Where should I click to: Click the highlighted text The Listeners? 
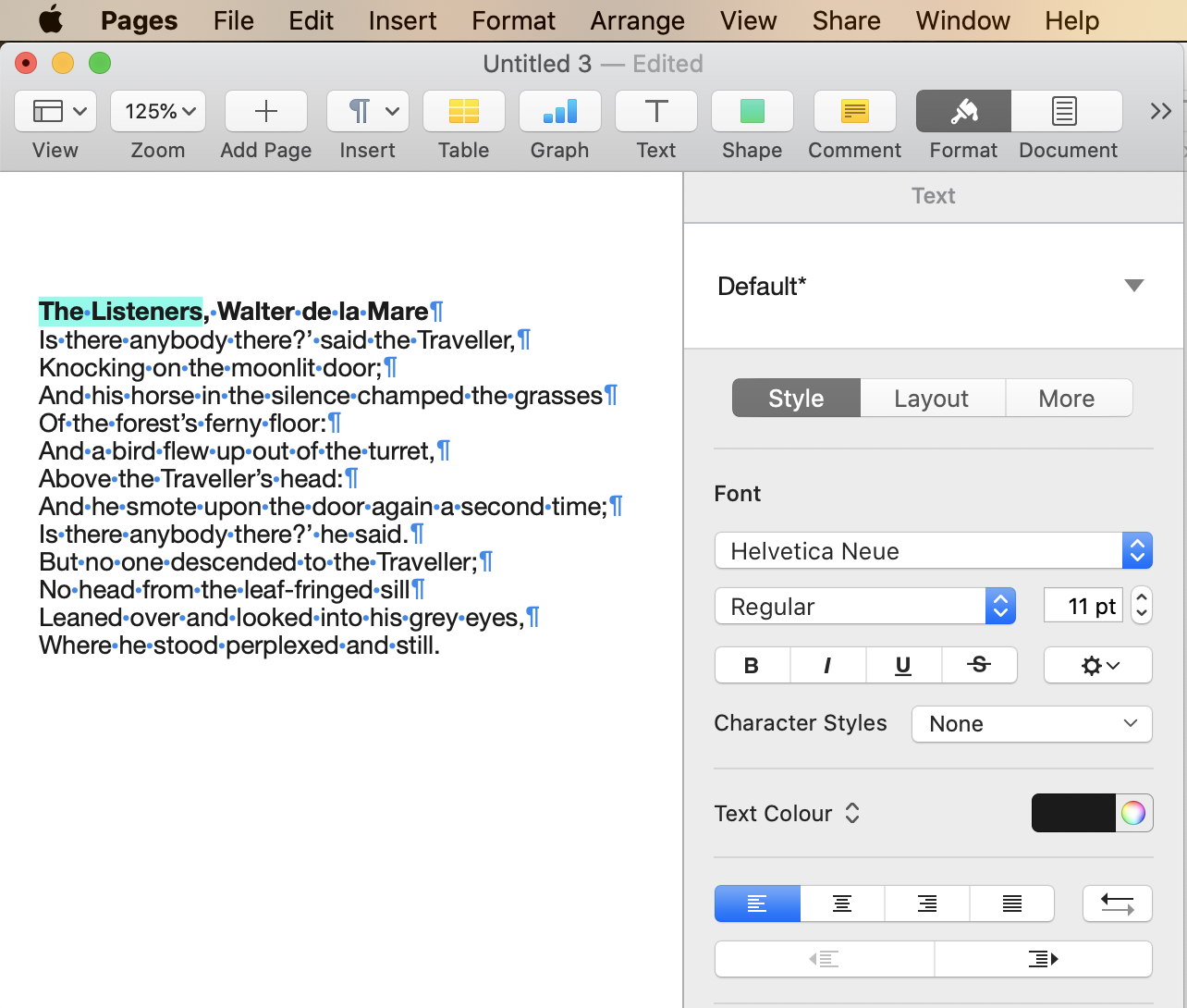120,312
